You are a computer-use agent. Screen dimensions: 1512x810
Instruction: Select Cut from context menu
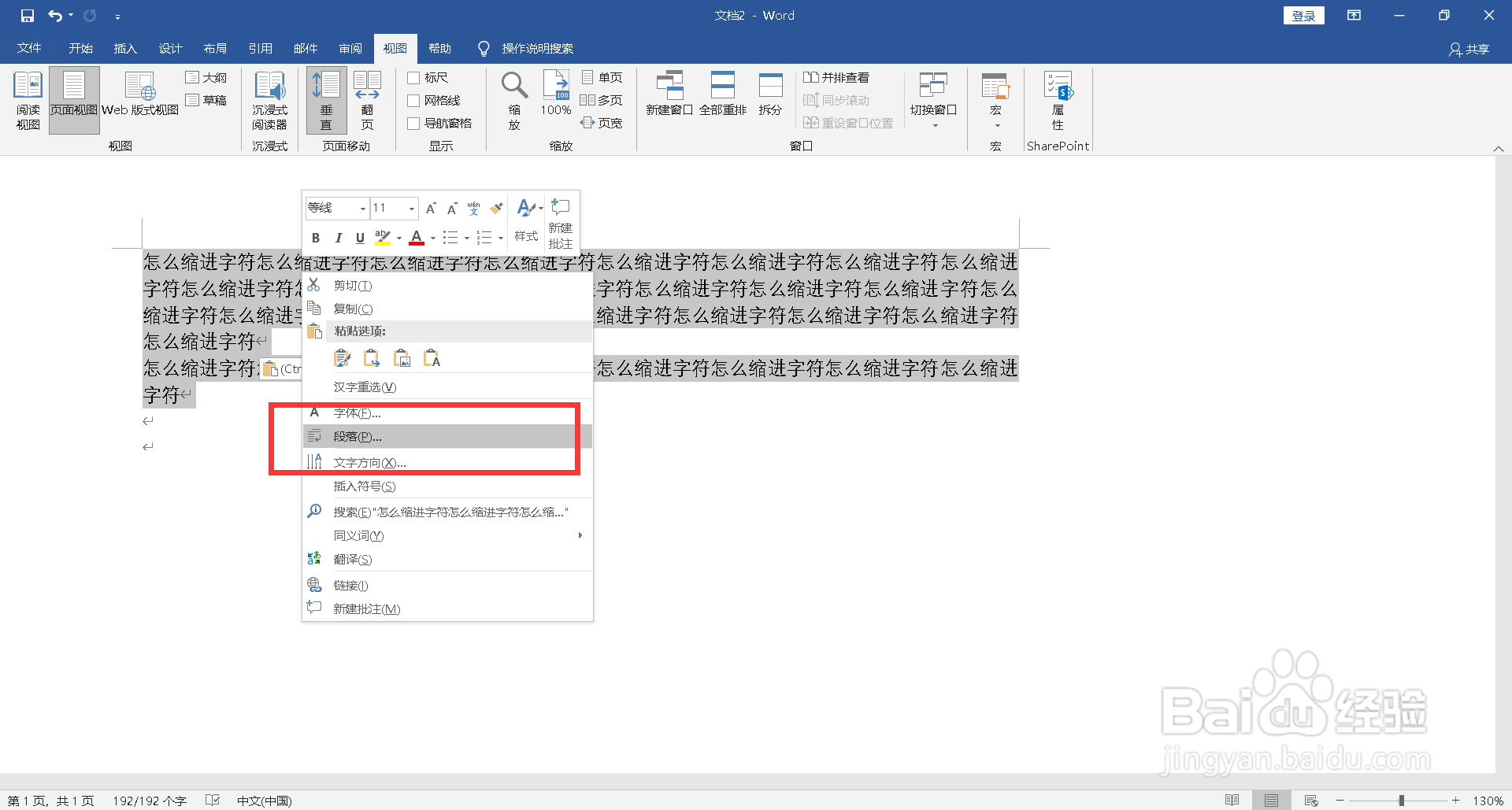click(x=447, y=286)
